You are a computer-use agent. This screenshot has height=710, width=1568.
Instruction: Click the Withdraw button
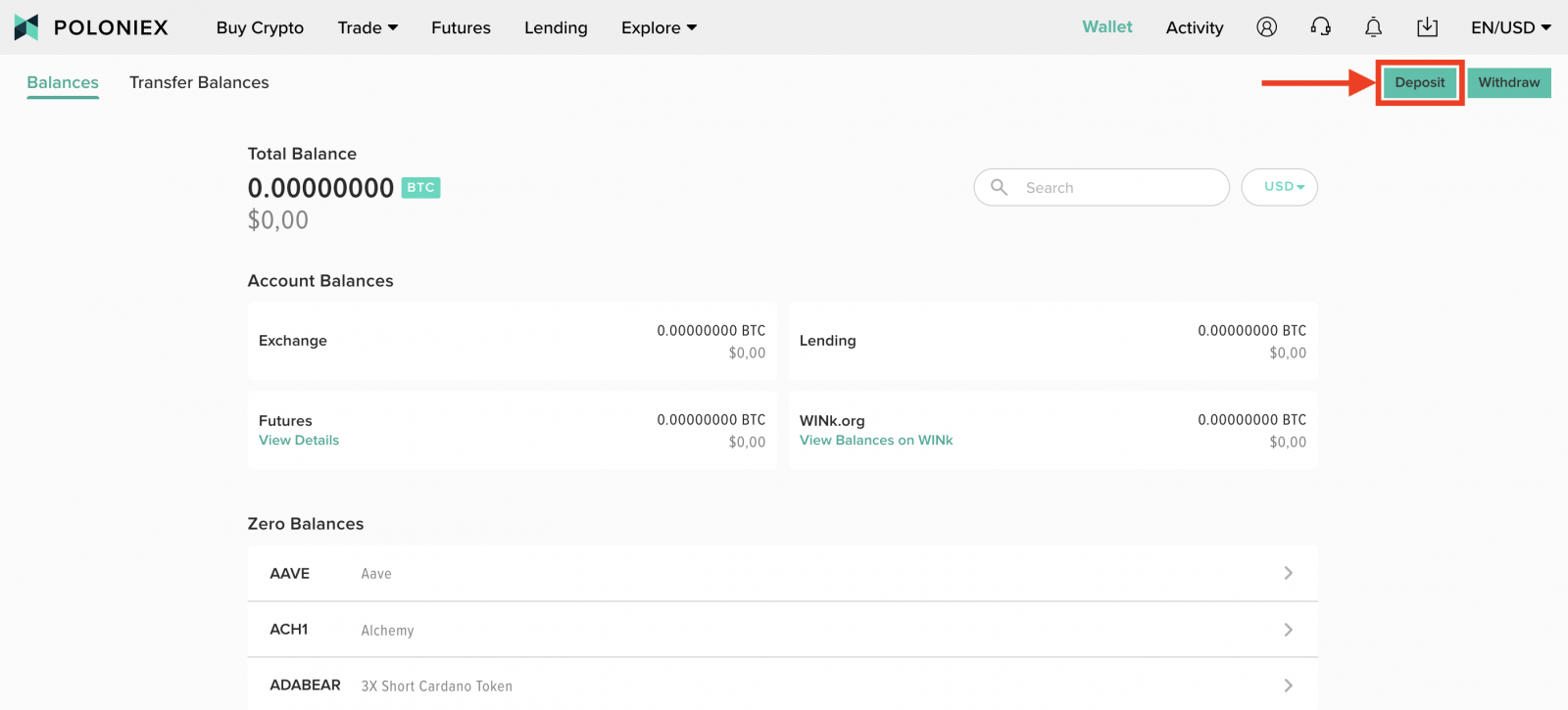[x=1508, y=82]
